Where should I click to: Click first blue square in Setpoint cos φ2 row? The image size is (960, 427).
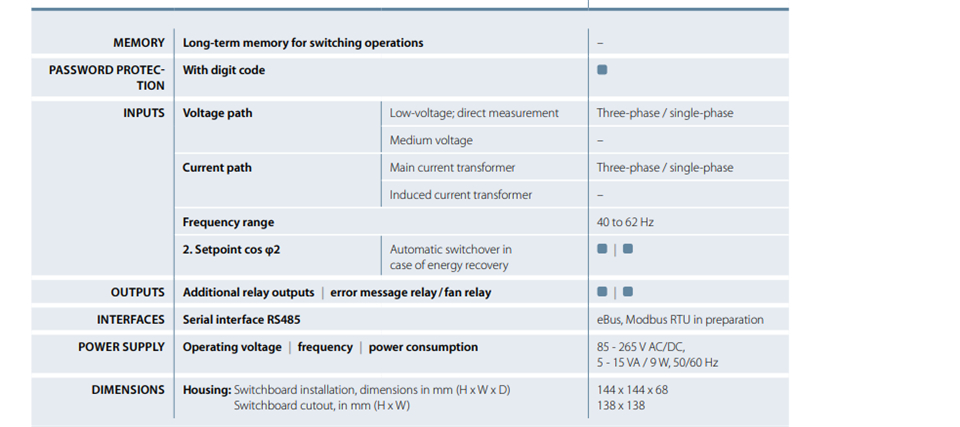602,249
